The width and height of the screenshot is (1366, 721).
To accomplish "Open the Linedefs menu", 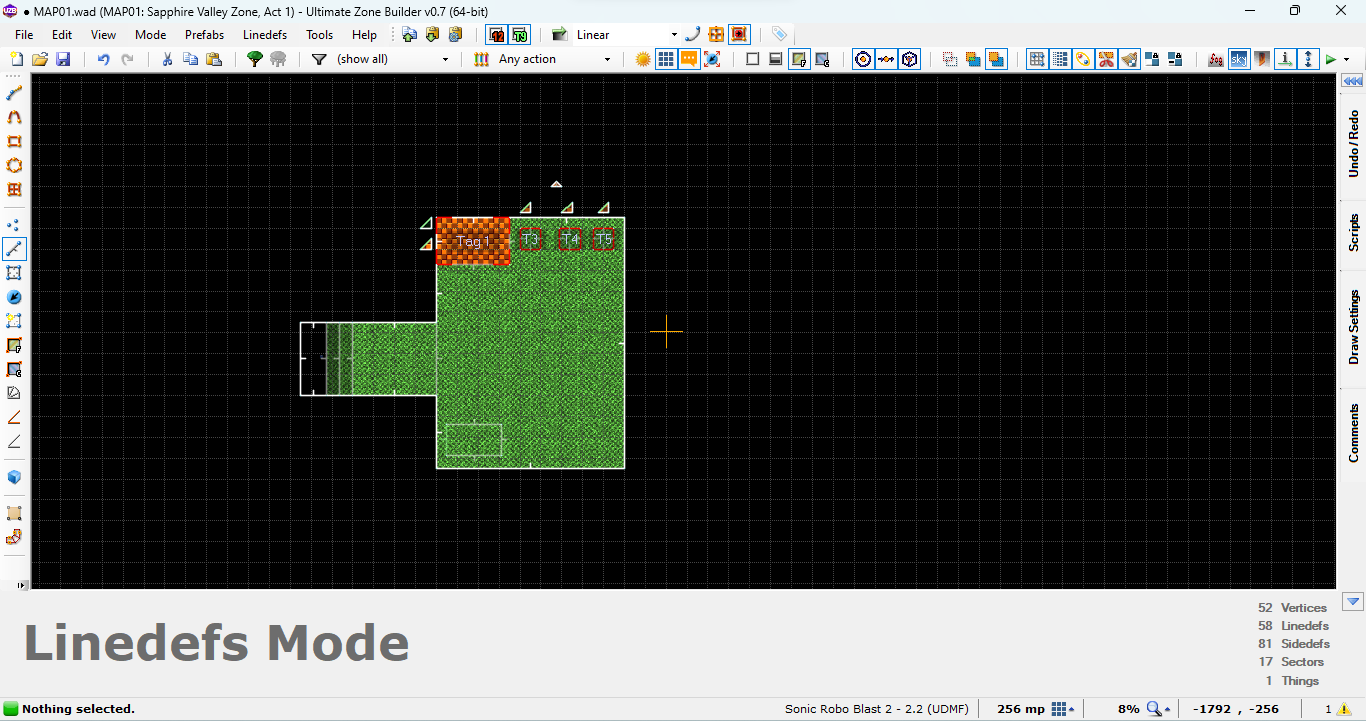I will pyautogui.click(x=265, y=35).
